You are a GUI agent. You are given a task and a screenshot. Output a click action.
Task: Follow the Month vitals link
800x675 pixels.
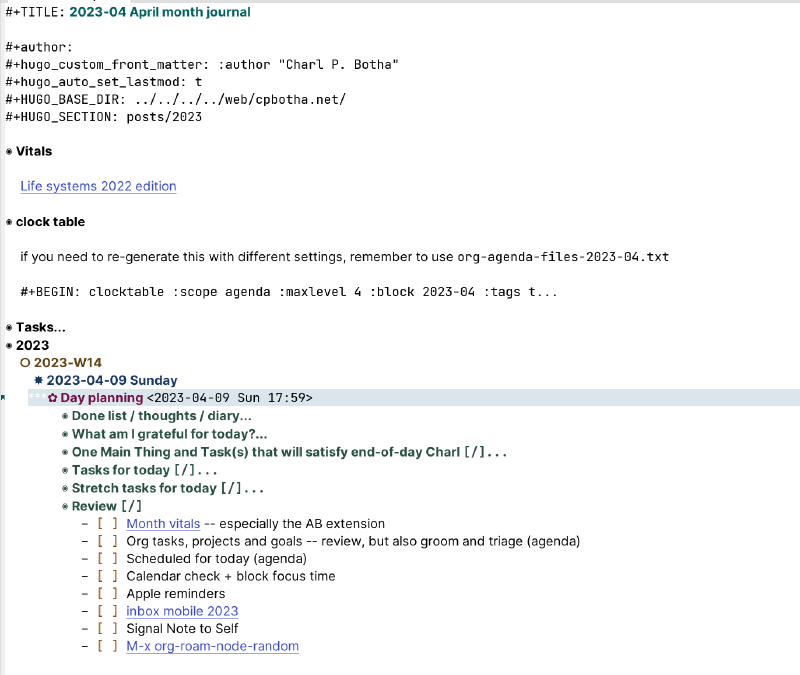[162, 523]
